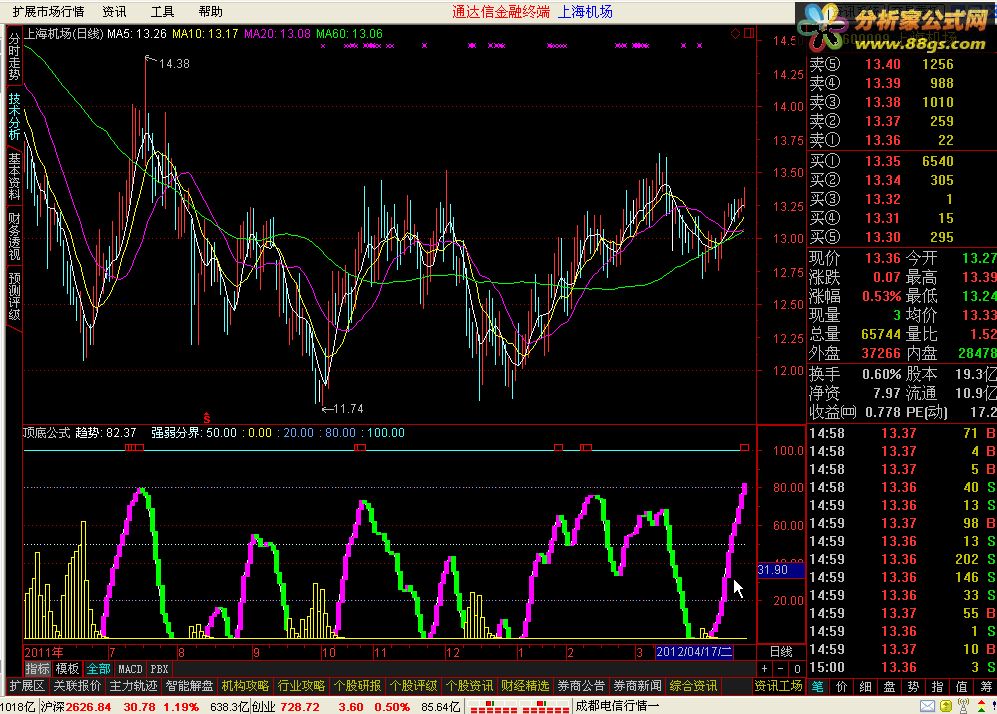Viewport: 997px width, 714px height.
Task: Click the red square layout icon beside the diamond
Action: 748,33
